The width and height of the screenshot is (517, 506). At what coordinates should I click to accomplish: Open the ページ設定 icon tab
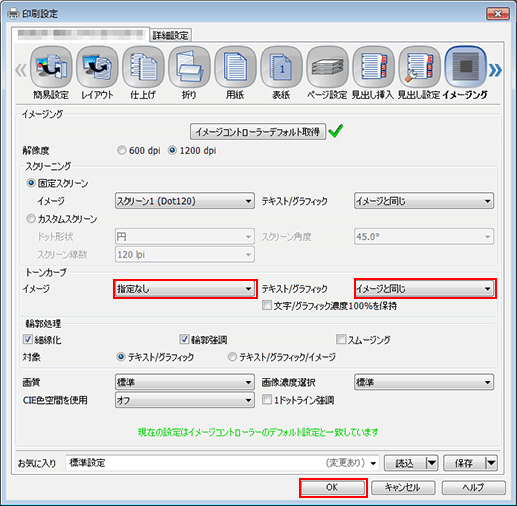327,73
